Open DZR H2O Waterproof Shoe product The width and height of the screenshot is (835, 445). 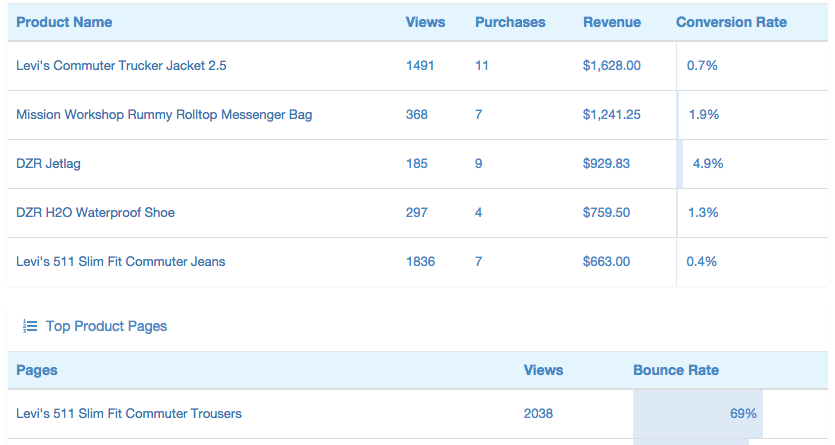click(95, 212)
